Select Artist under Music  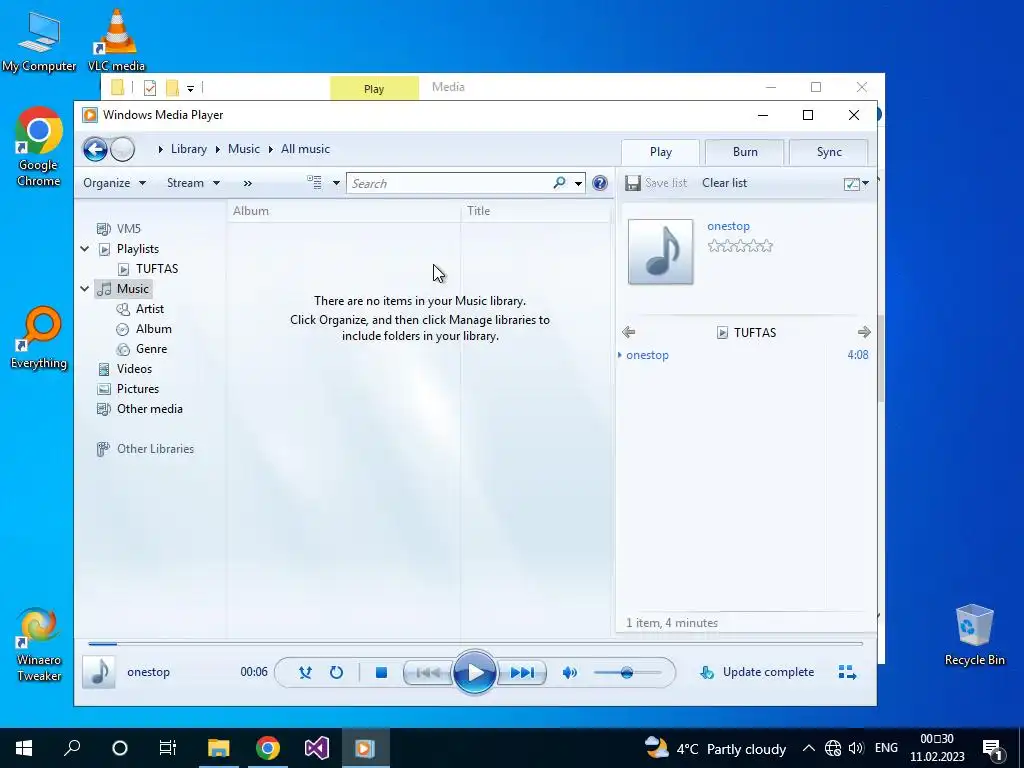click(150, 309)
